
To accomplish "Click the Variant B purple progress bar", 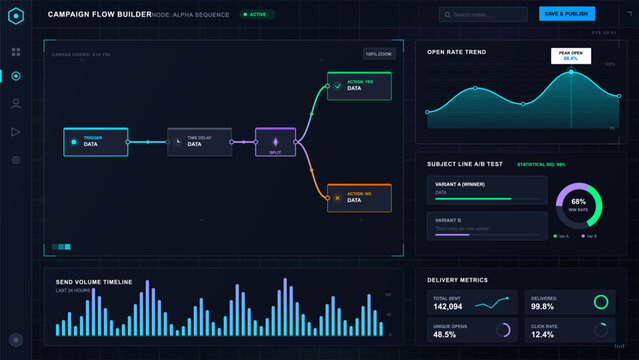I will coord(452,235).
